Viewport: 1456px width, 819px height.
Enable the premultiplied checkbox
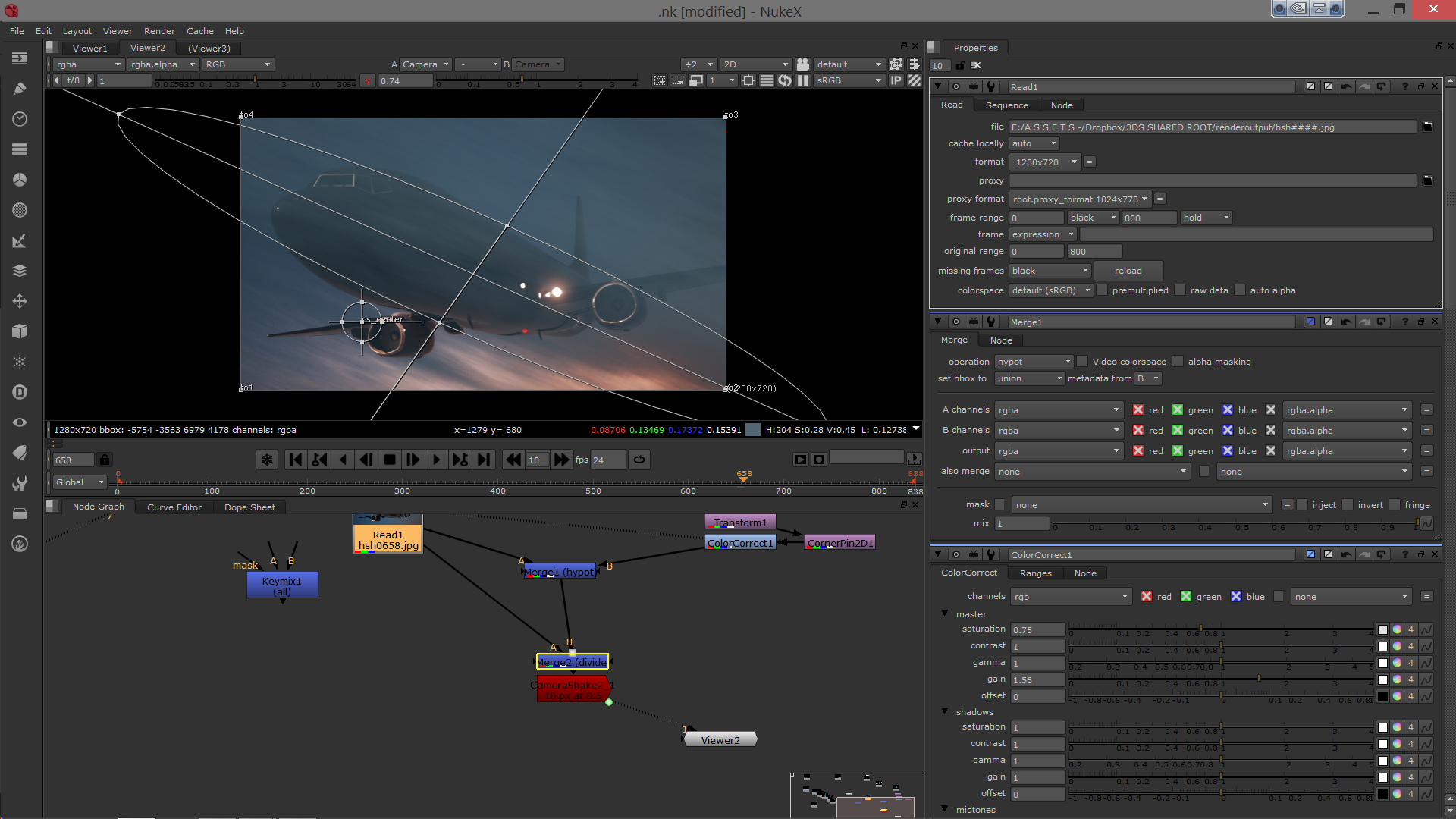click(1103, 290)
